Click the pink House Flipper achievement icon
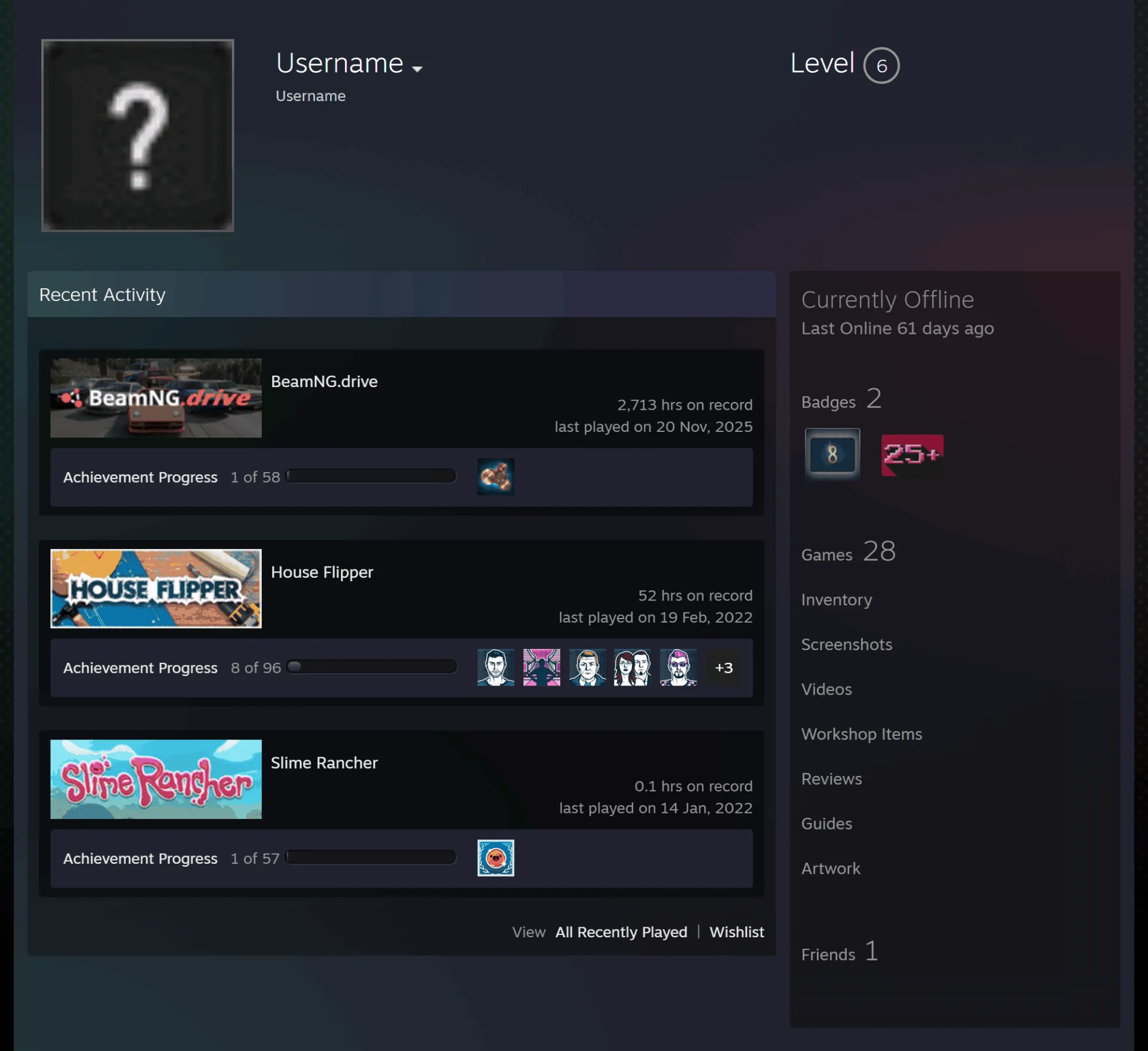Screen dimensions: 1148x1051 pyautogui.click(x=542, y=668)
